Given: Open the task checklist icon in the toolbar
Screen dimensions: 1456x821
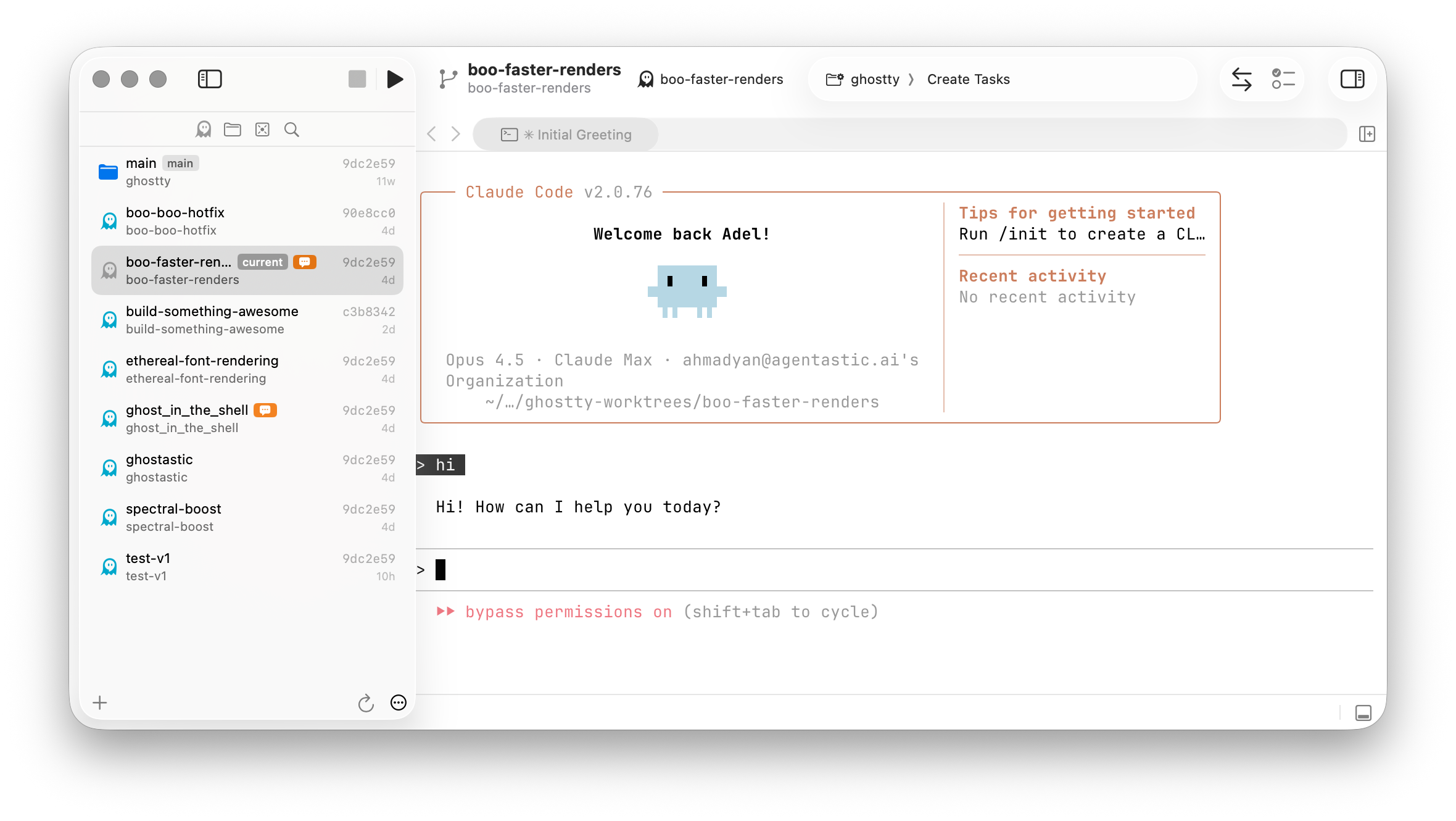Looking at the screenshot, I should [1283, 79].
